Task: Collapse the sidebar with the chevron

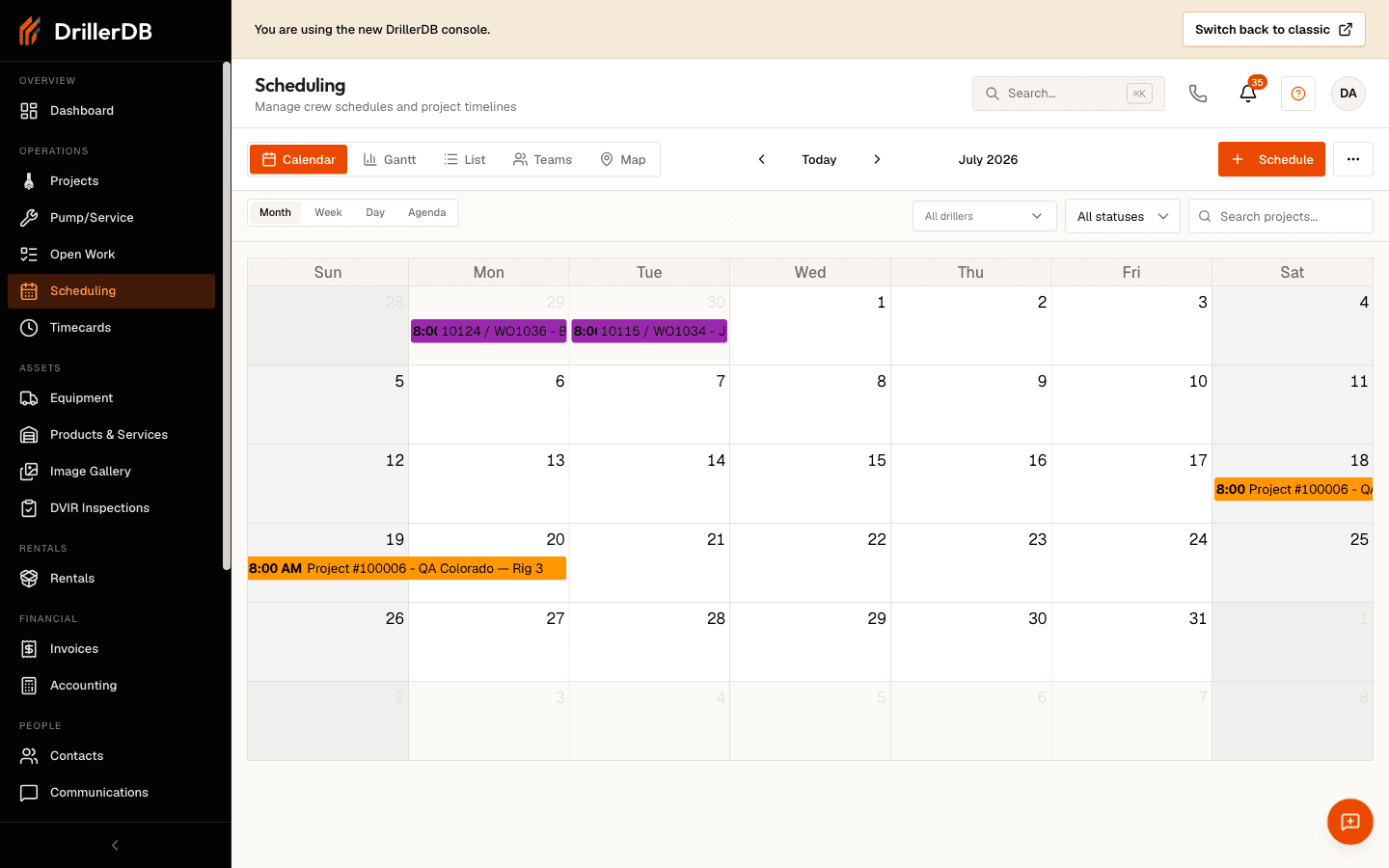Action: point(115,846)
